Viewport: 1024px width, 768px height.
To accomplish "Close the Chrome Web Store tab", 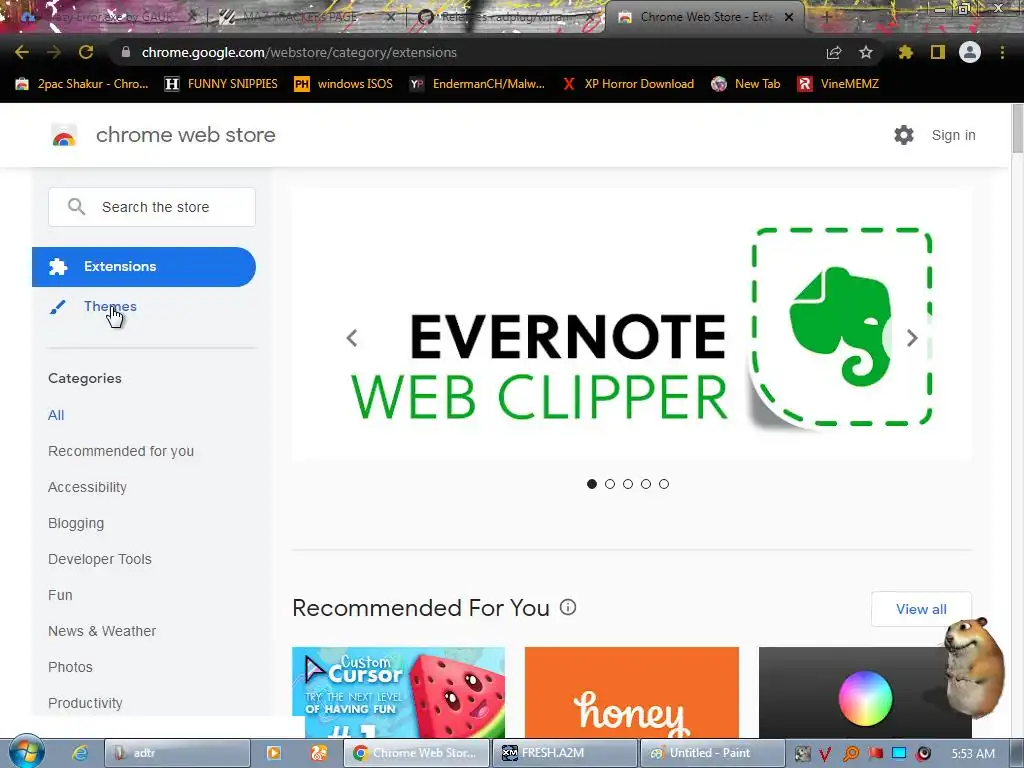I will [x=789, y=17].
